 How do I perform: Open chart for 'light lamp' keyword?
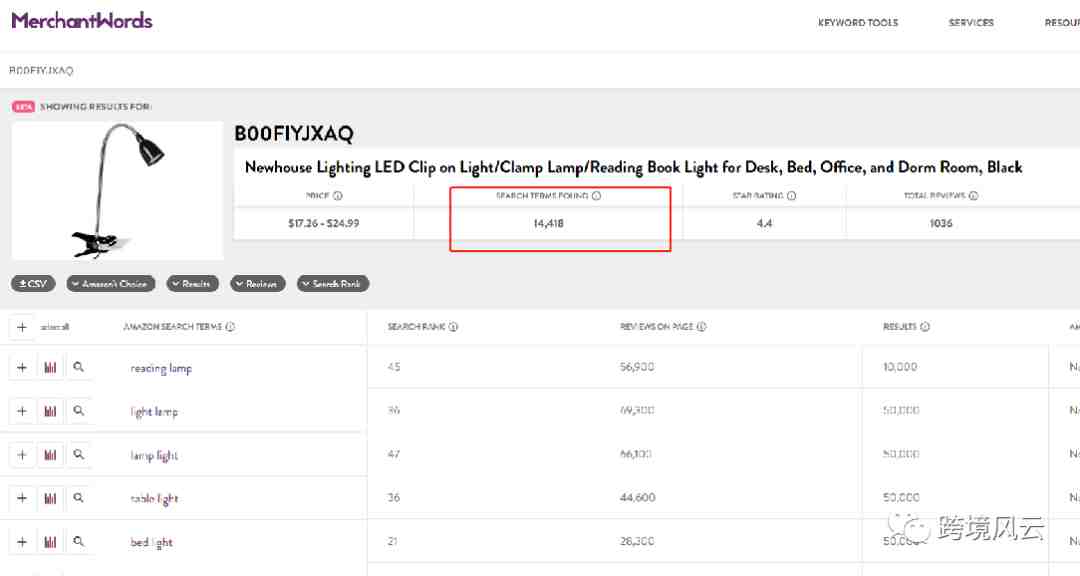tap(50, 411)
